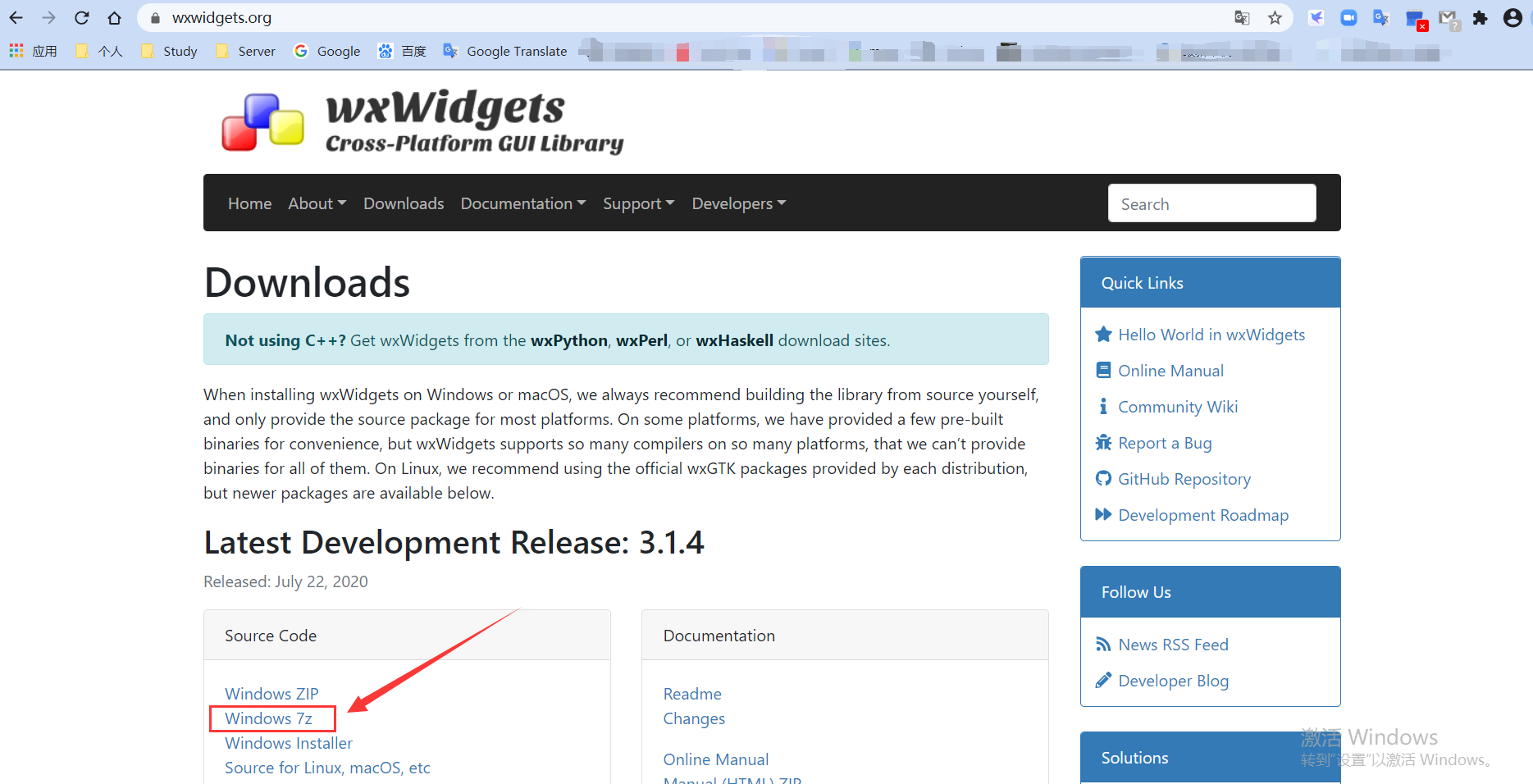The image size is (1533, 784).
Task: Open the Extensions puzzle icon
Action: pyautogui.click(x=1480, y=18)
